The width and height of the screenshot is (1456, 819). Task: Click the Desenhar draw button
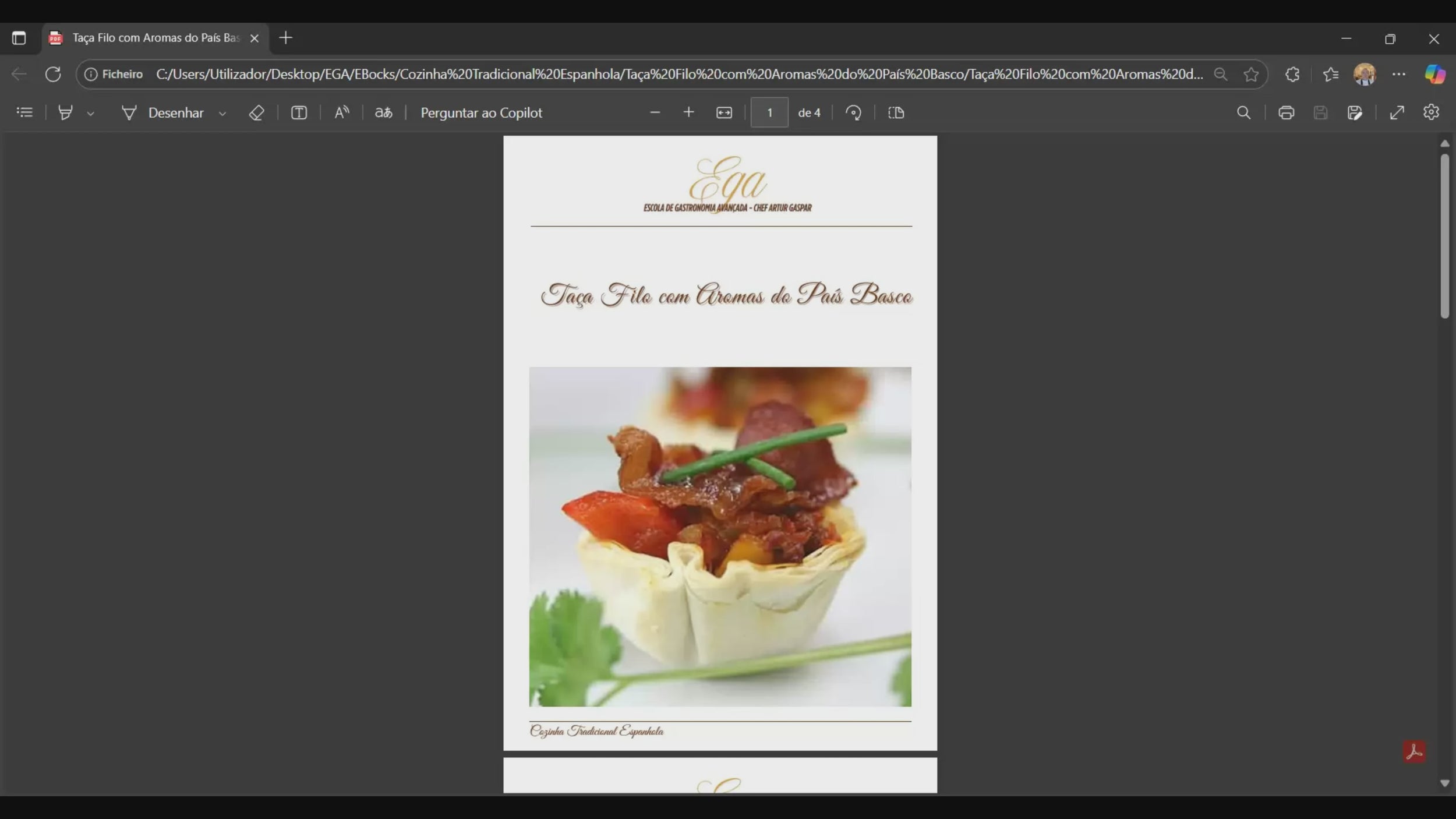[x=163, y=112]
